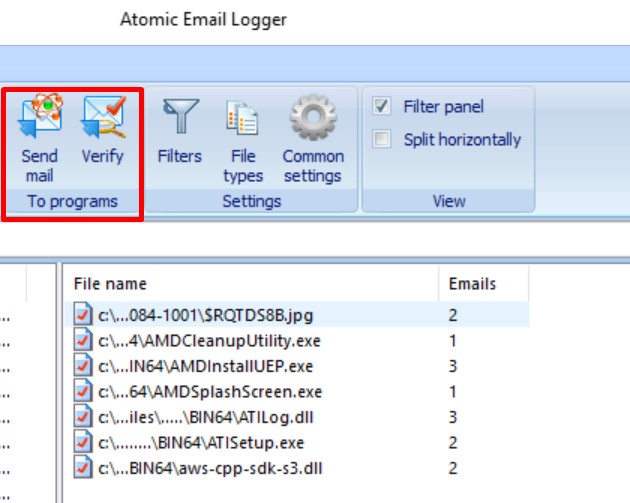Viewport: 630px width, 503px height.
Task: Toggle check icon for AMDInstallUEP.exe
Action: pos(83,365)
